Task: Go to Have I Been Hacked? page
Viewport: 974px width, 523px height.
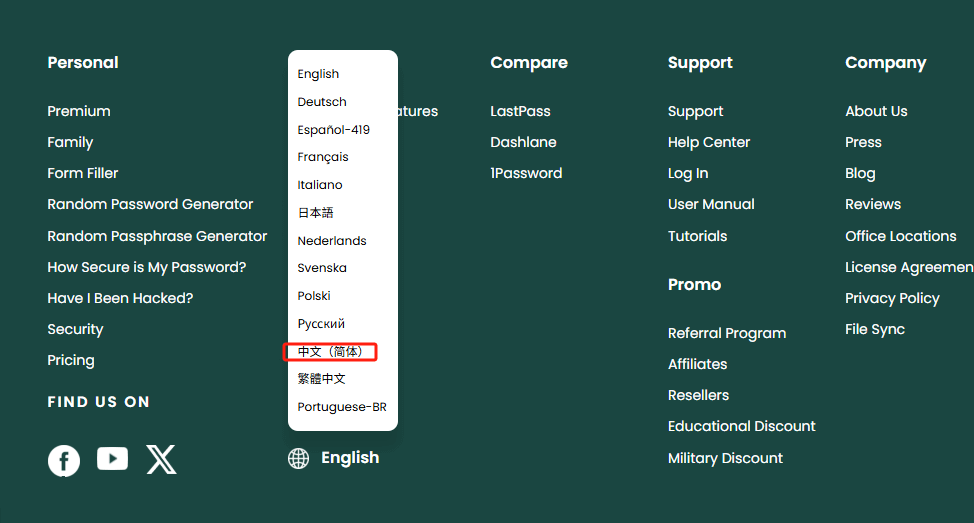Action: coord(120,298)
